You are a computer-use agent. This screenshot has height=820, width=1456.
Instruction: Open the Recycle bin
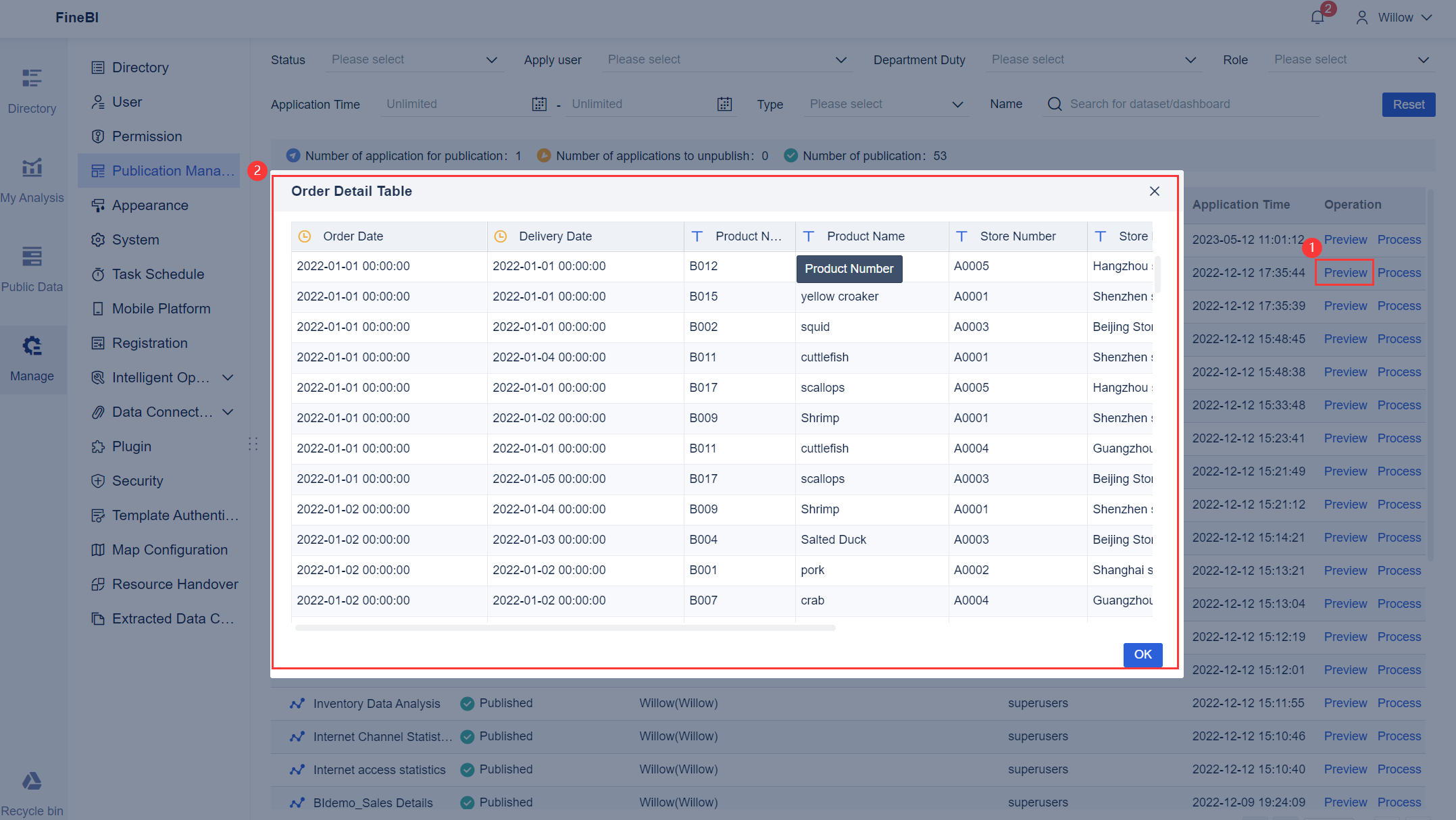point(32,790)
